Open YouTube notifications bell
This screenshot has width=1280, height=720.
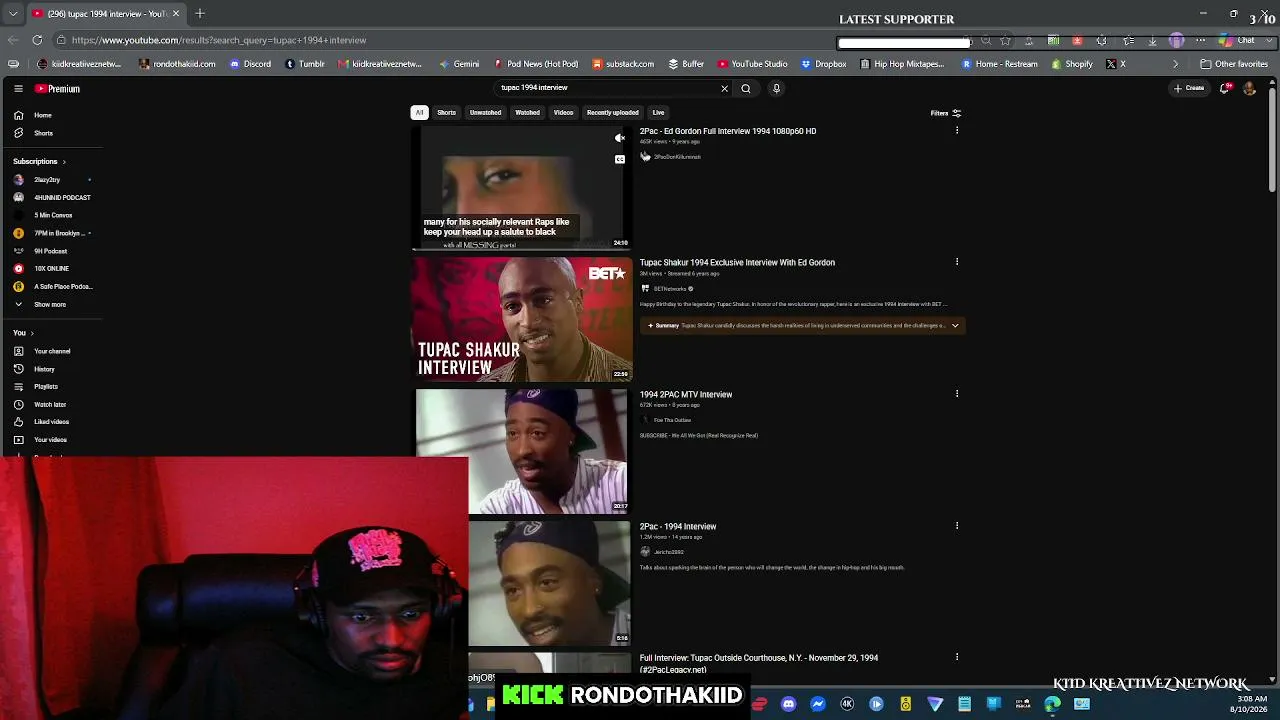coord(1226,88)
